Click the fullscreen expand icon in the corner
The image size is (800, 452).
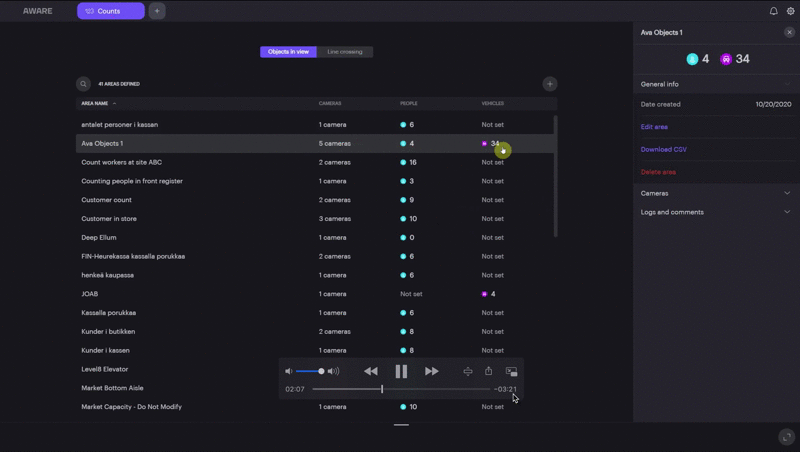pyautogui.click(x=787, y=437)
